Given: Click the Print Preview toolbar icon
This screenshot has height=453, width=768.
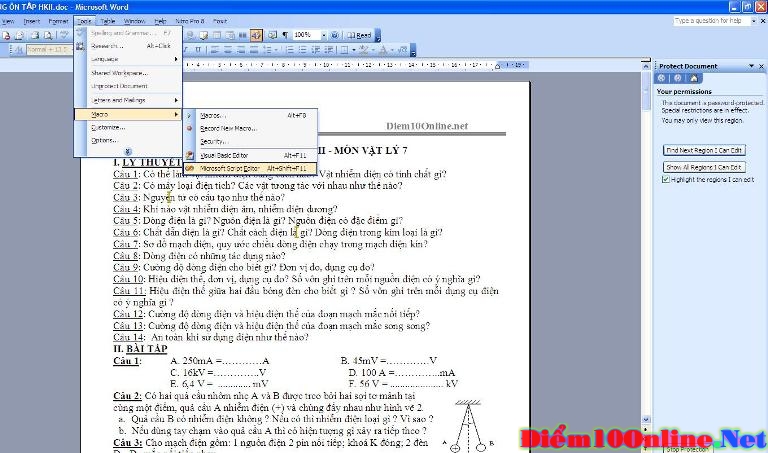Looking at the screenshot, I should 48,35.
